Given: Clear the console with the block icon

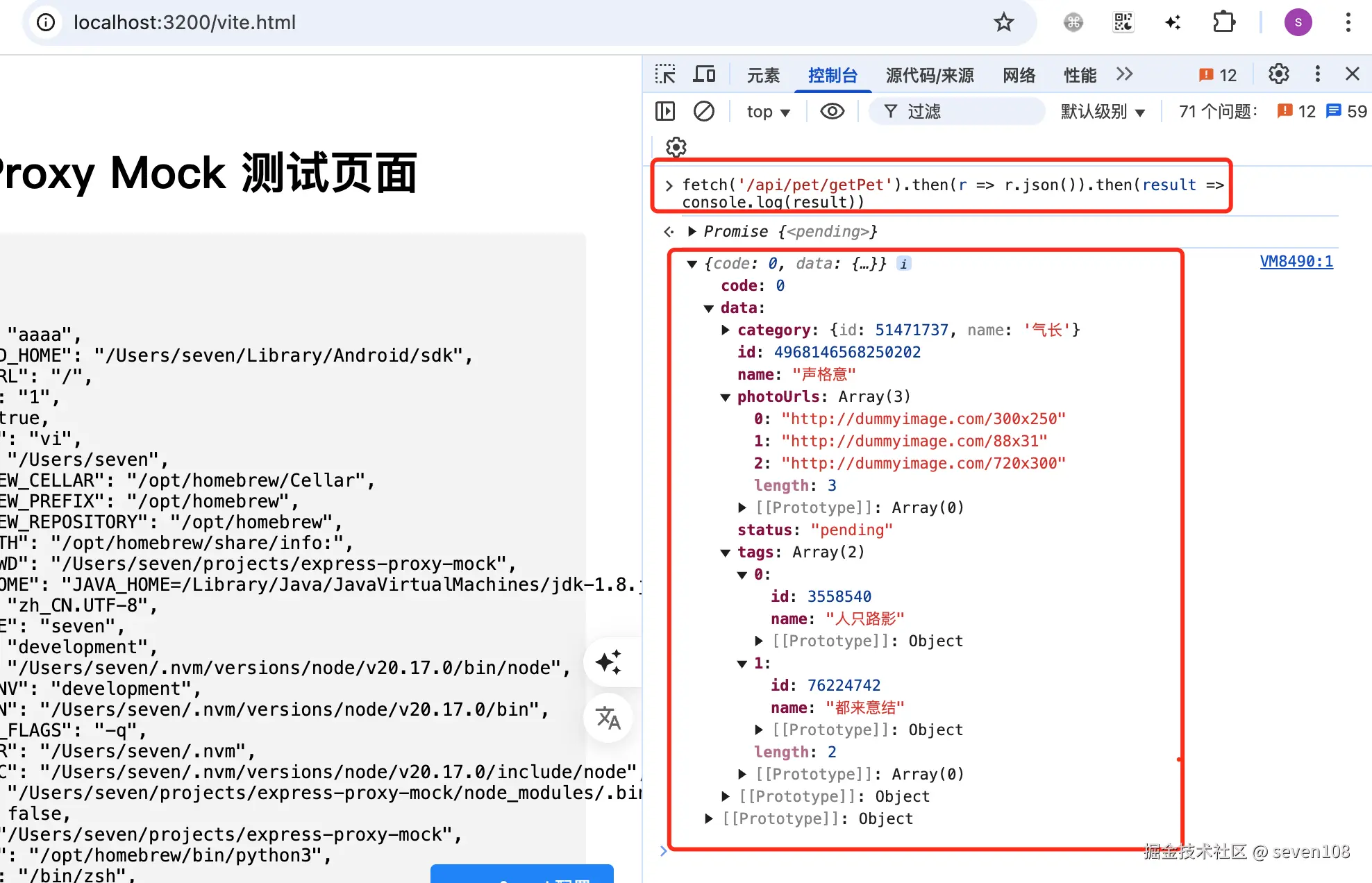Looking at the screenshot, I should [x=703, y=111].
